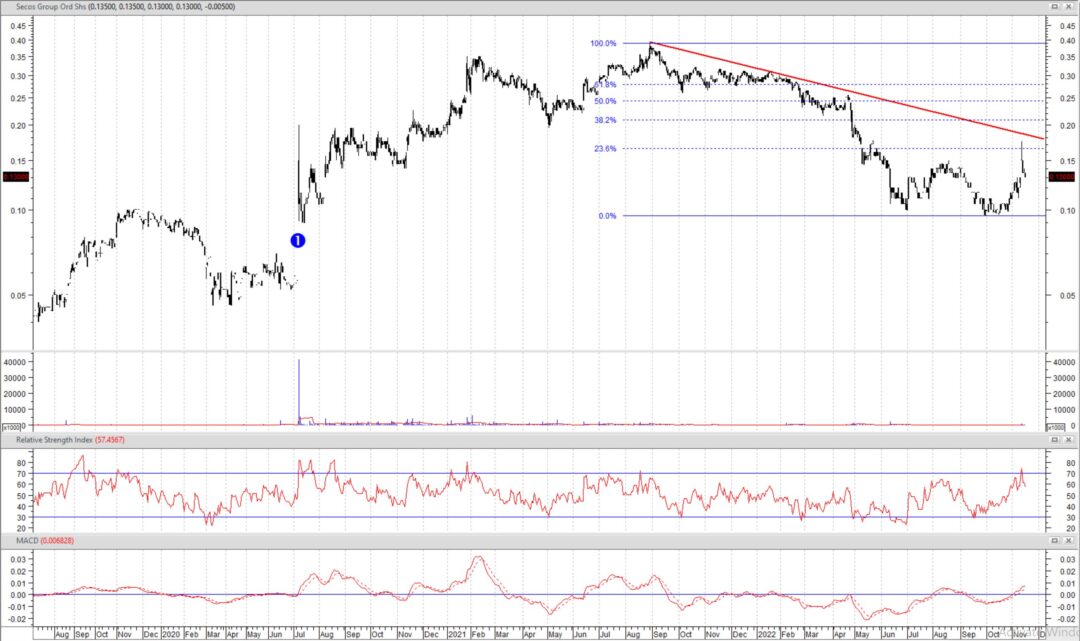Close the MACD indicator pane

[x=1069, y=541]
